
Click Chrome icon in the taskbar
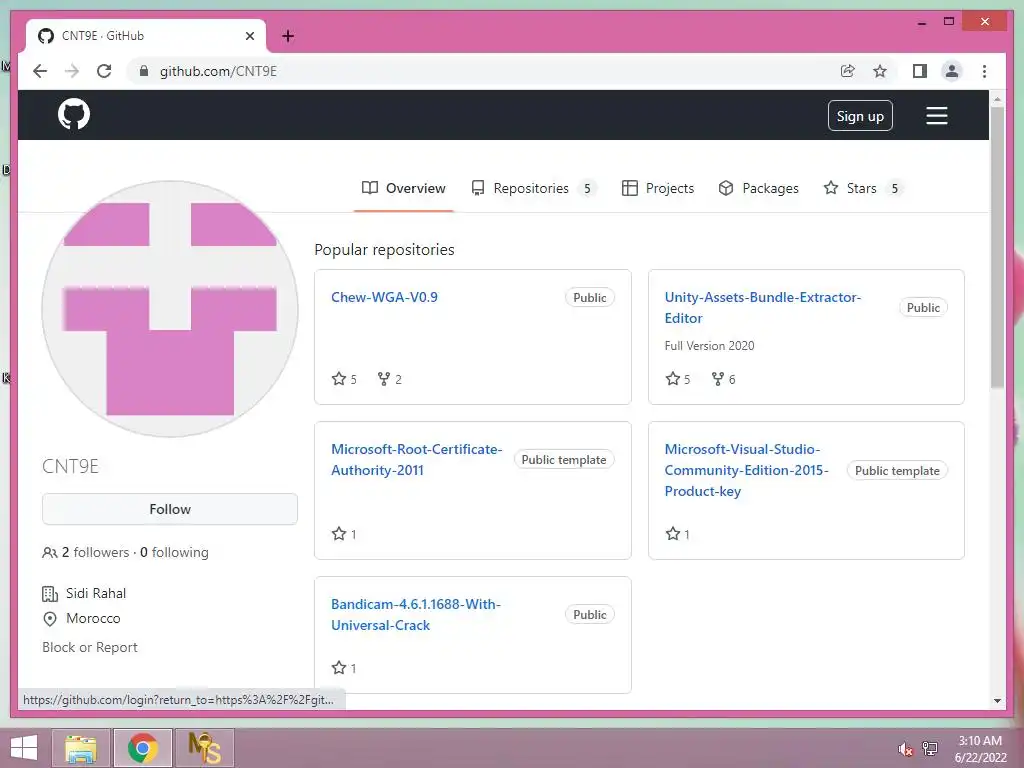(143, 748)
